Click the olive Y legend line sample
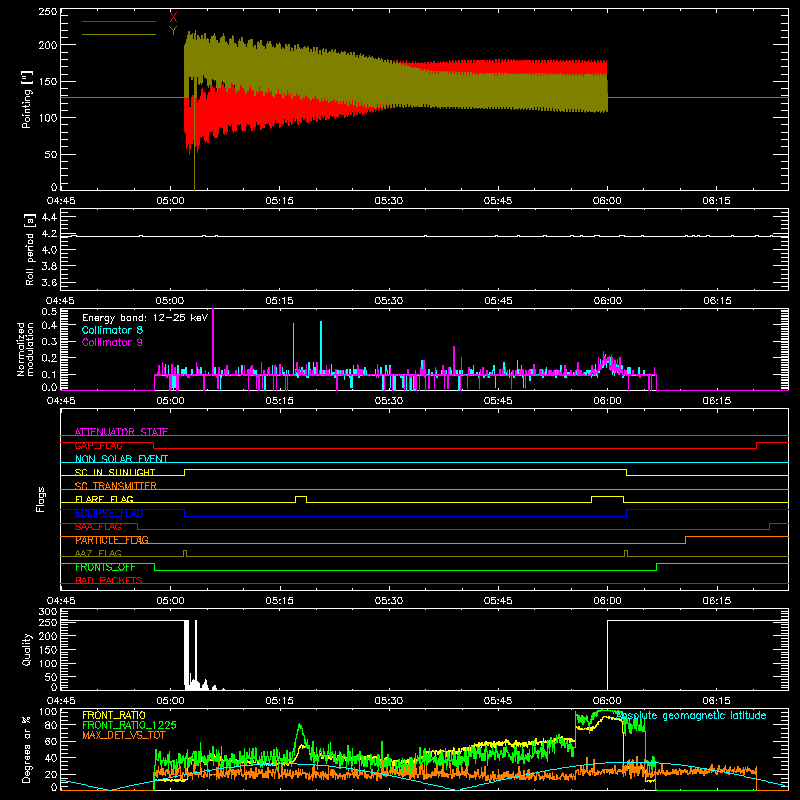This screenshot has width=800, height=800. pyautogui.click(x=119, y=34)
